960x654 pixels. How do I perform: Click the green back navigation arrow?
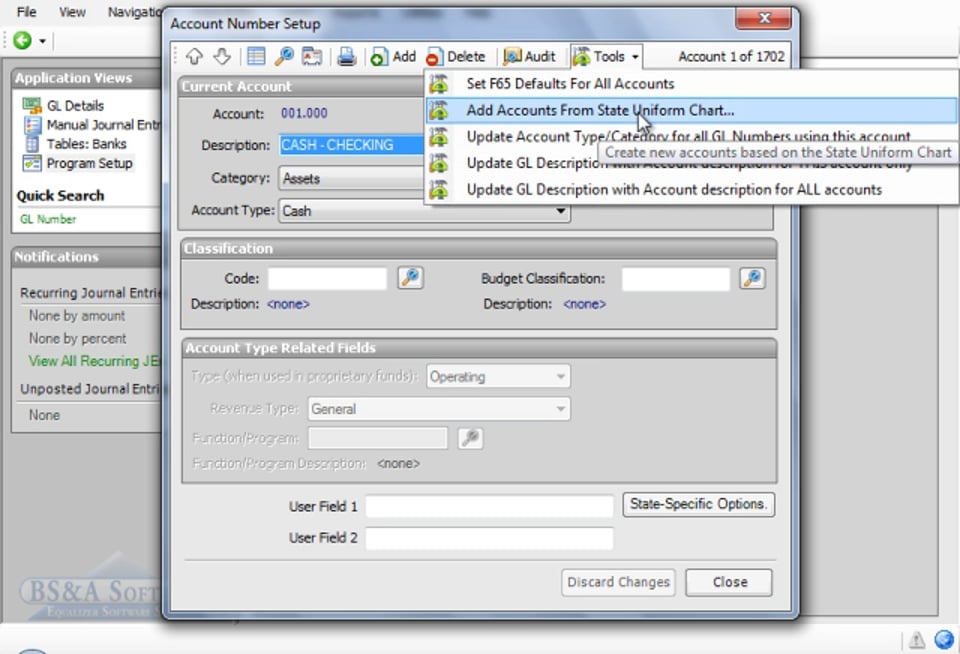point(23,40)
